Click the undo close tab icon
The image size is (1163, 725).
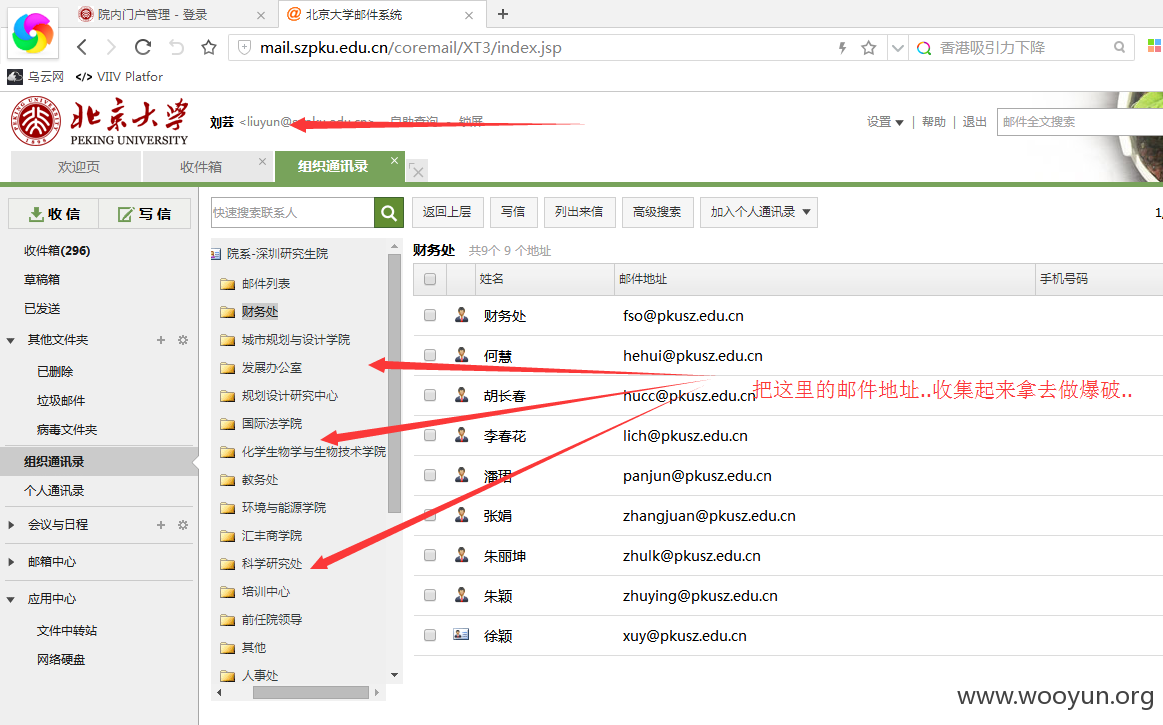click(x=177, y=47)
